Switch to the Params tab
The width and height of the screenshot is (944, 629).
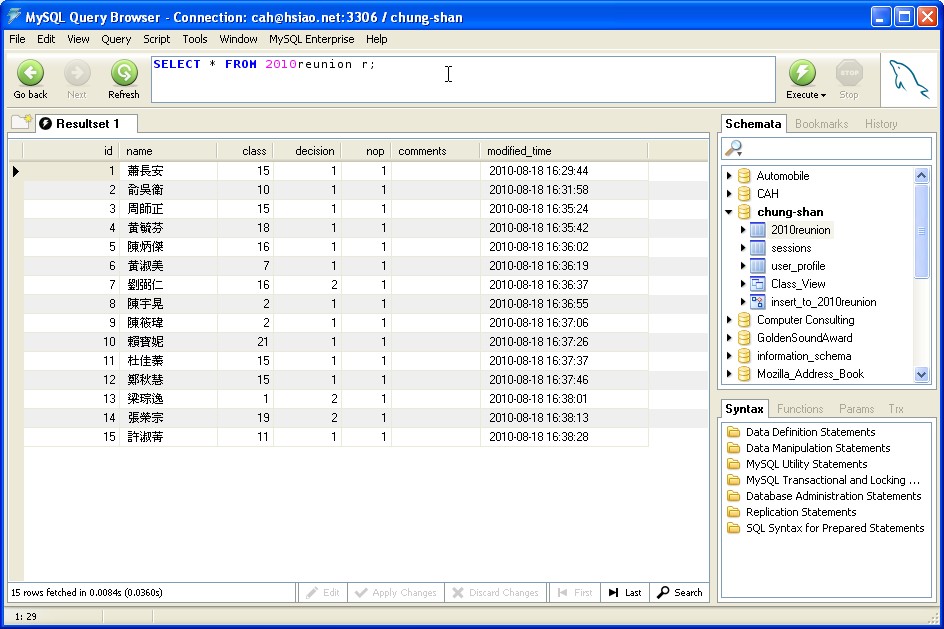tap(856, 409)
